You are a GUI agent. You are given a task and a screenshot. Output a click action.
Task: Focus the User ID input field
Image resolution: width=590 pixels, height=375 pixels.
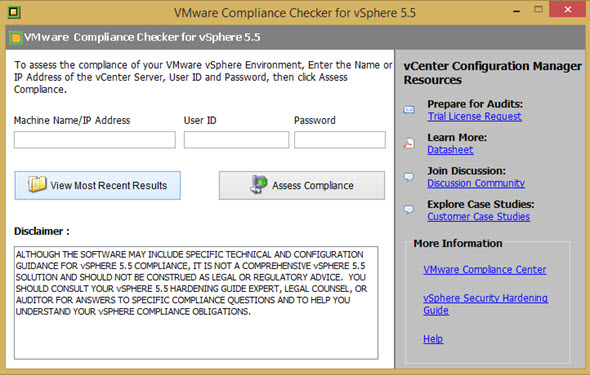pyautogui.click(x=236, y=140)
